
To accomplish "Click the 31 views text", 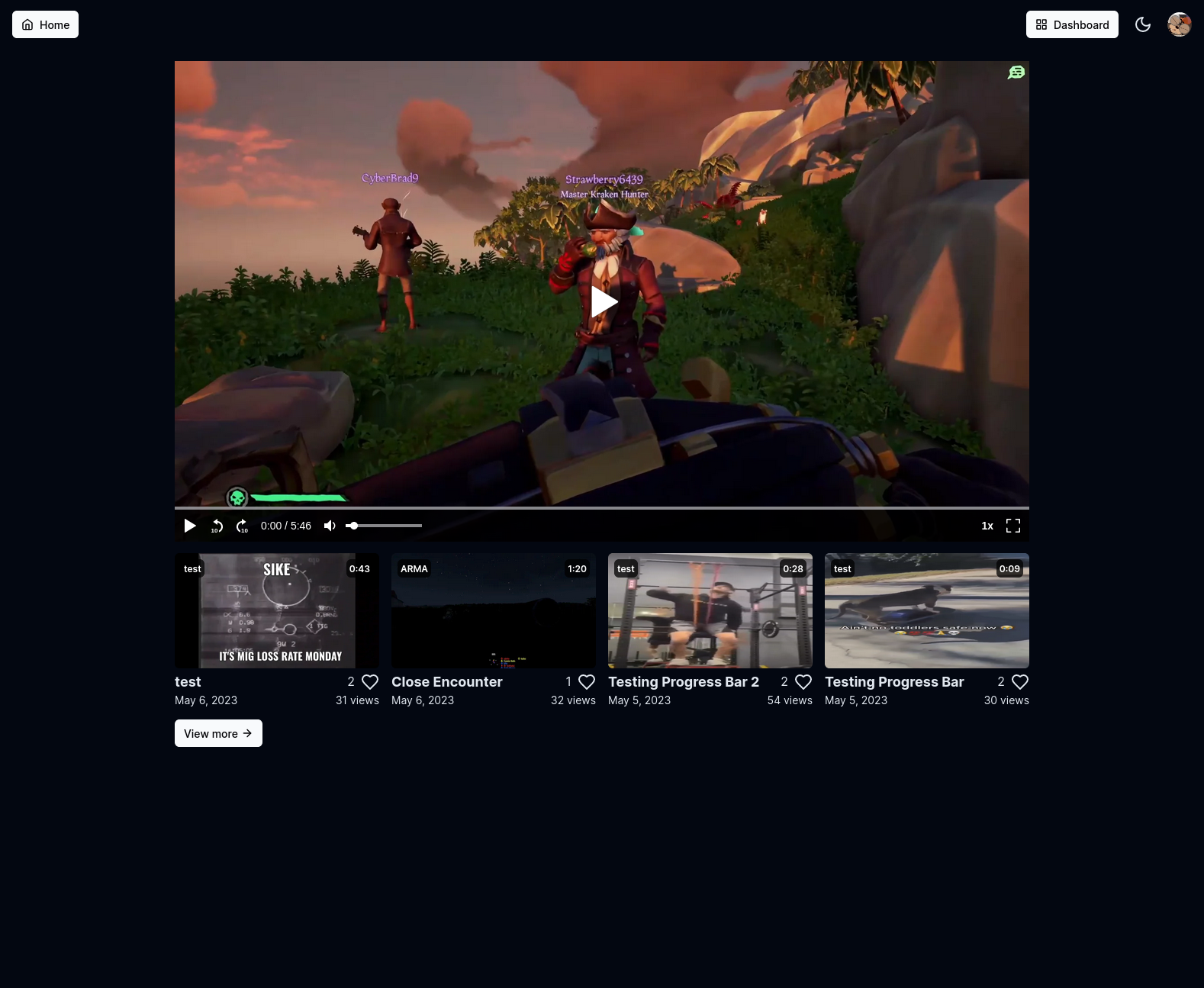I will tap(357, 700).
